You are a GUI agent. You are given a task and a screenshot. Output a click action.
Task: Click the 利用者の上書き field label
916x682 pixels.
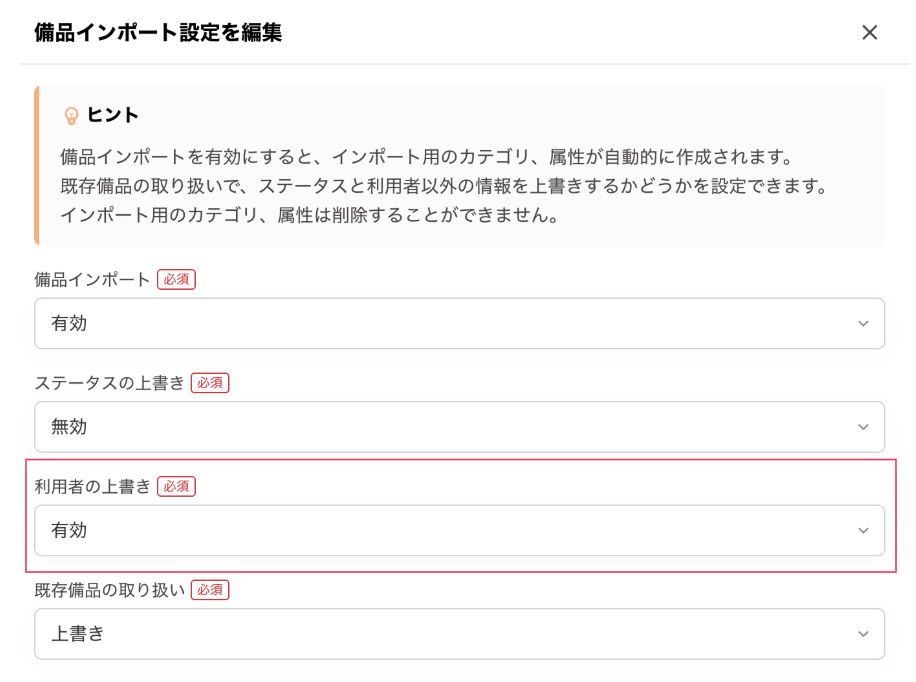92,487
